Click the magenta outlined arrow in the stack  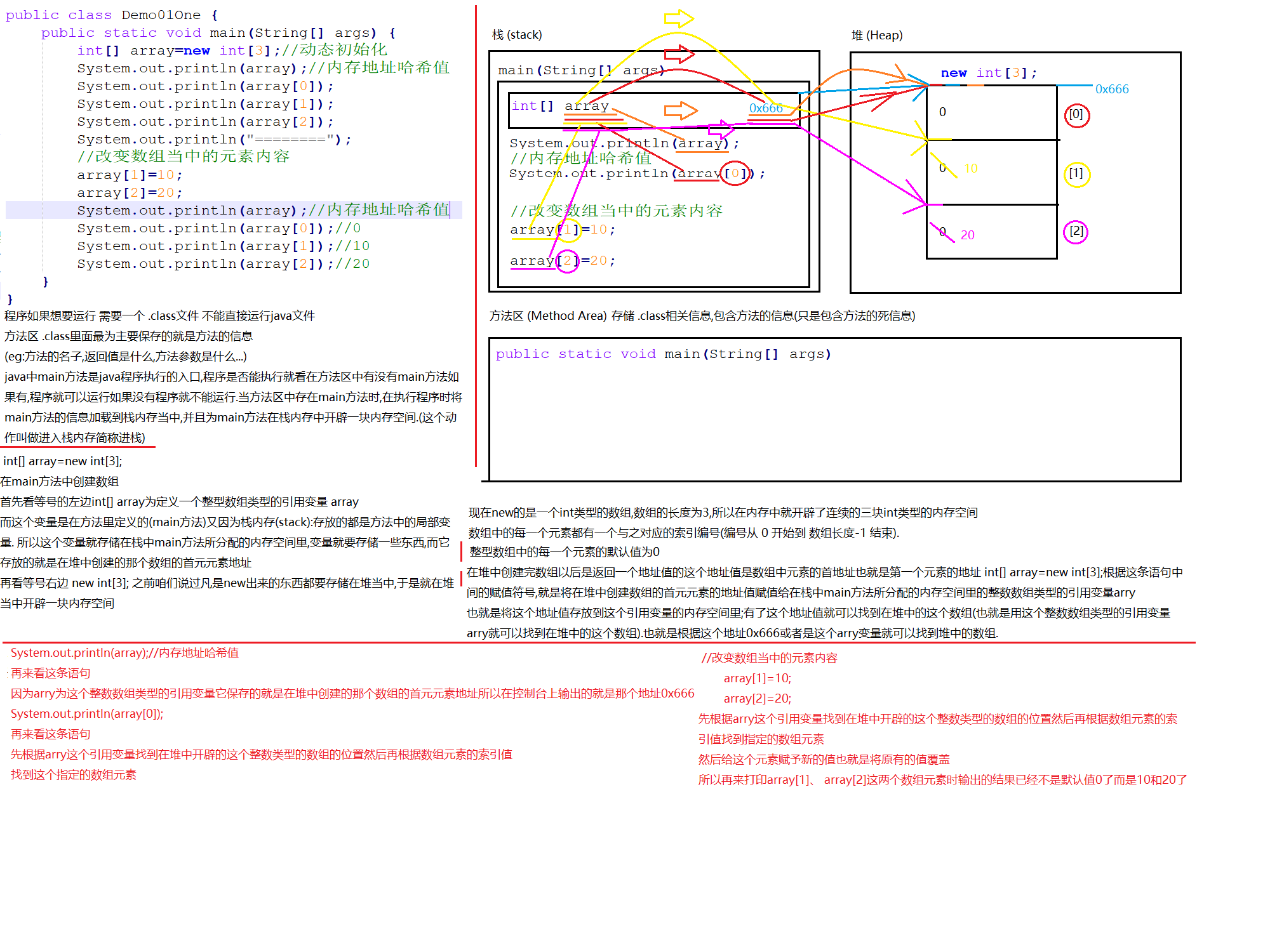coord(721,130)
